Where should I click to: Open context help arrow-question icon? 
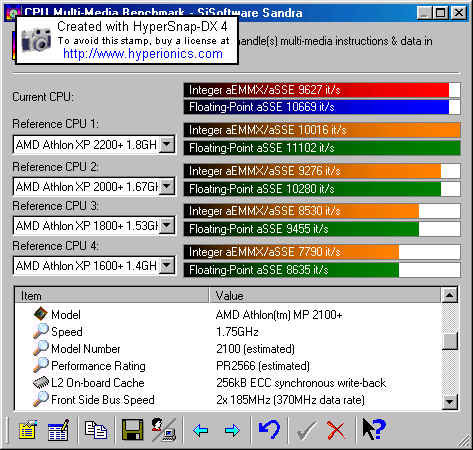374,429
